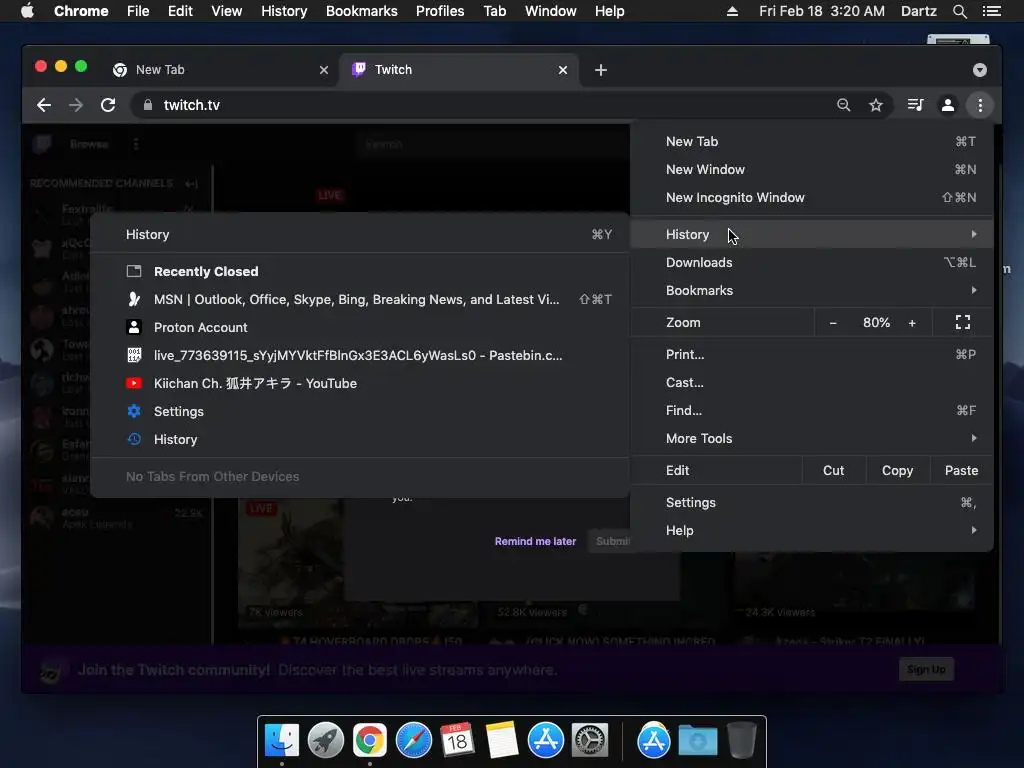Select Find... menu item

(812, 411)
